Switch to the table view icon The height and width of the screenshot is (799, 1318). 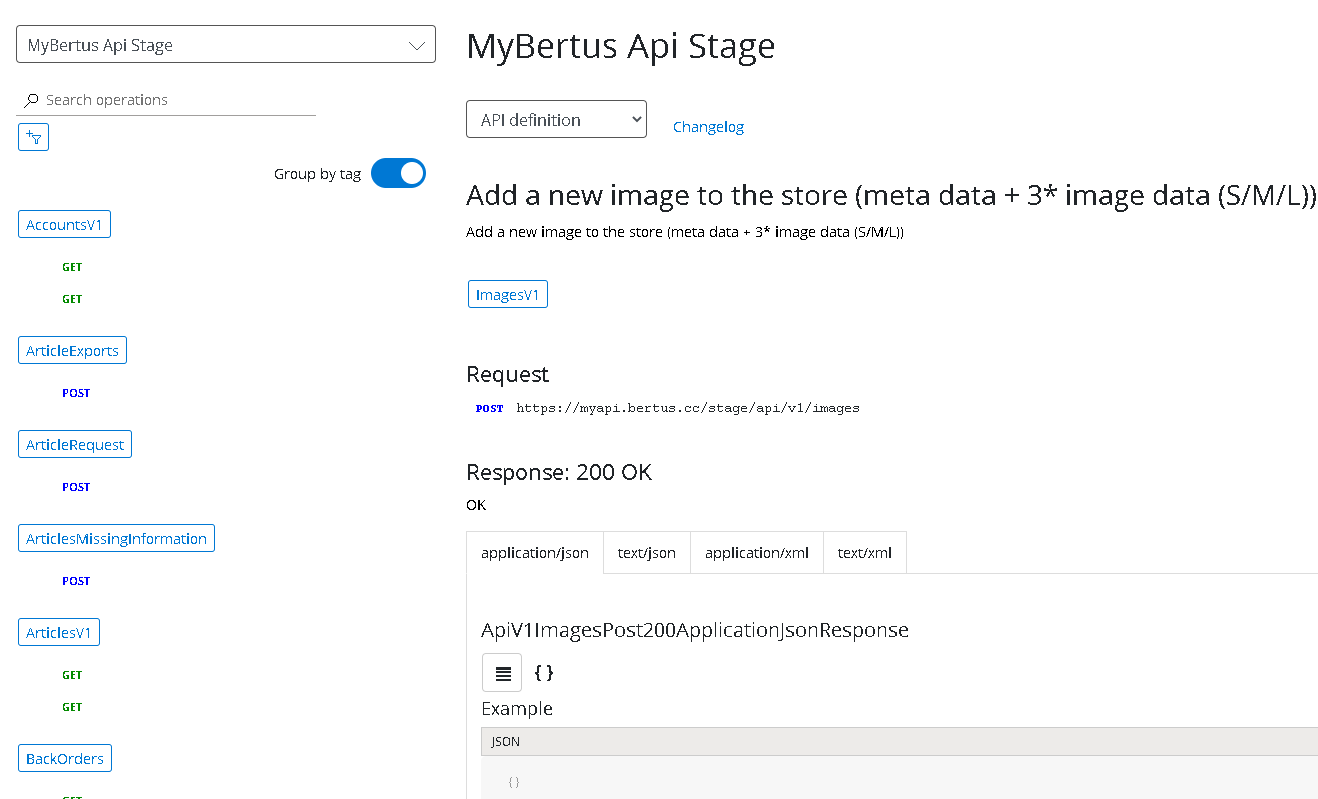point(502,672)
